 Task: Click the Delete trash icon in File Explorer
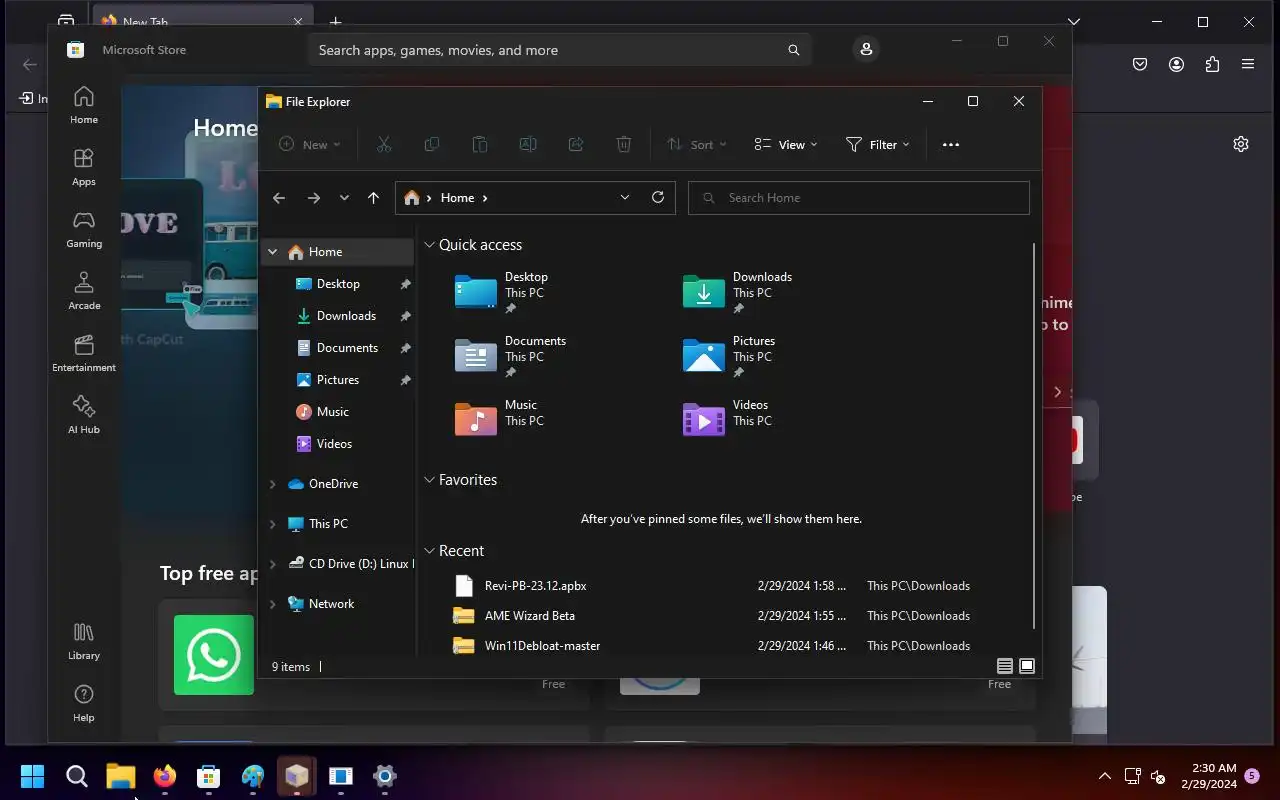click(x=624, y=145)
